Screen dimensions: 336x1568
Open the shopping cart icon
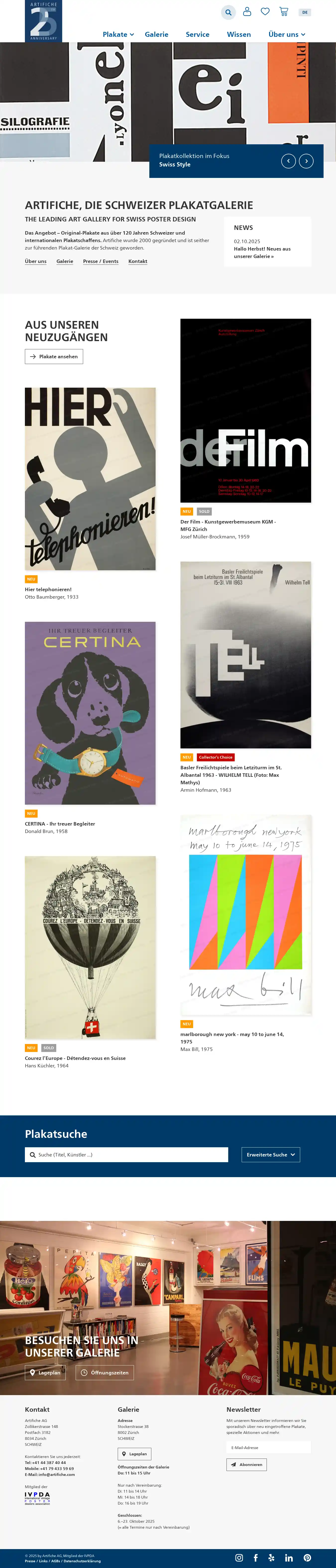point(284,11)
